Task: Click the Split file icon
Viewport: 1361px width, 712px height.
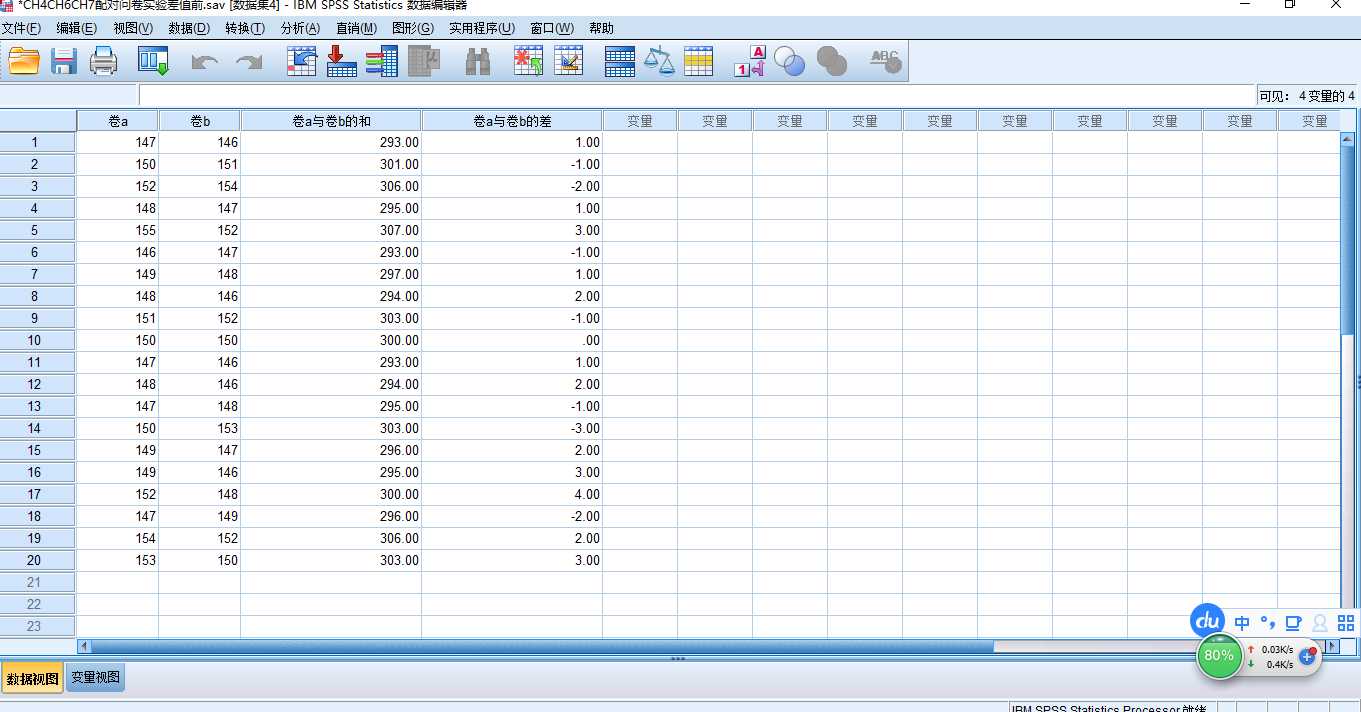Action: point(620,62)
